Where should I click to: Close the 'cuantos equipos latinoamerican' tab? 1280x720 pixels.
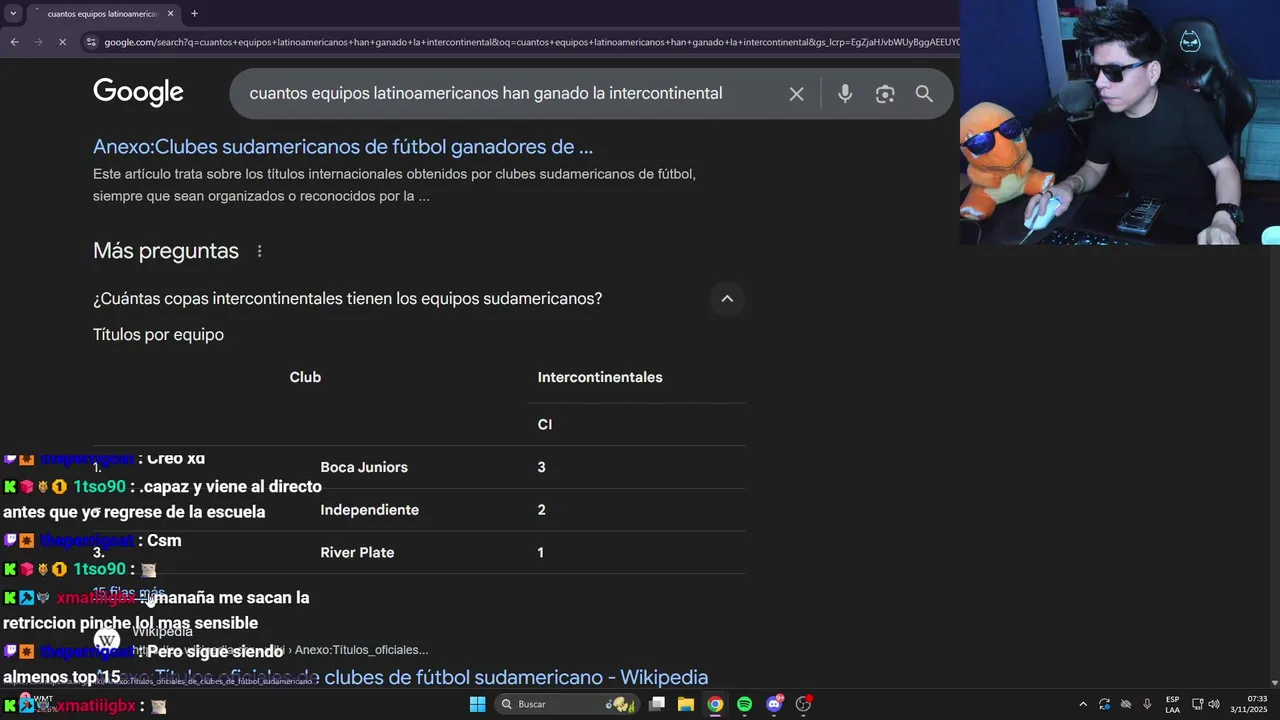pos(171,14)
